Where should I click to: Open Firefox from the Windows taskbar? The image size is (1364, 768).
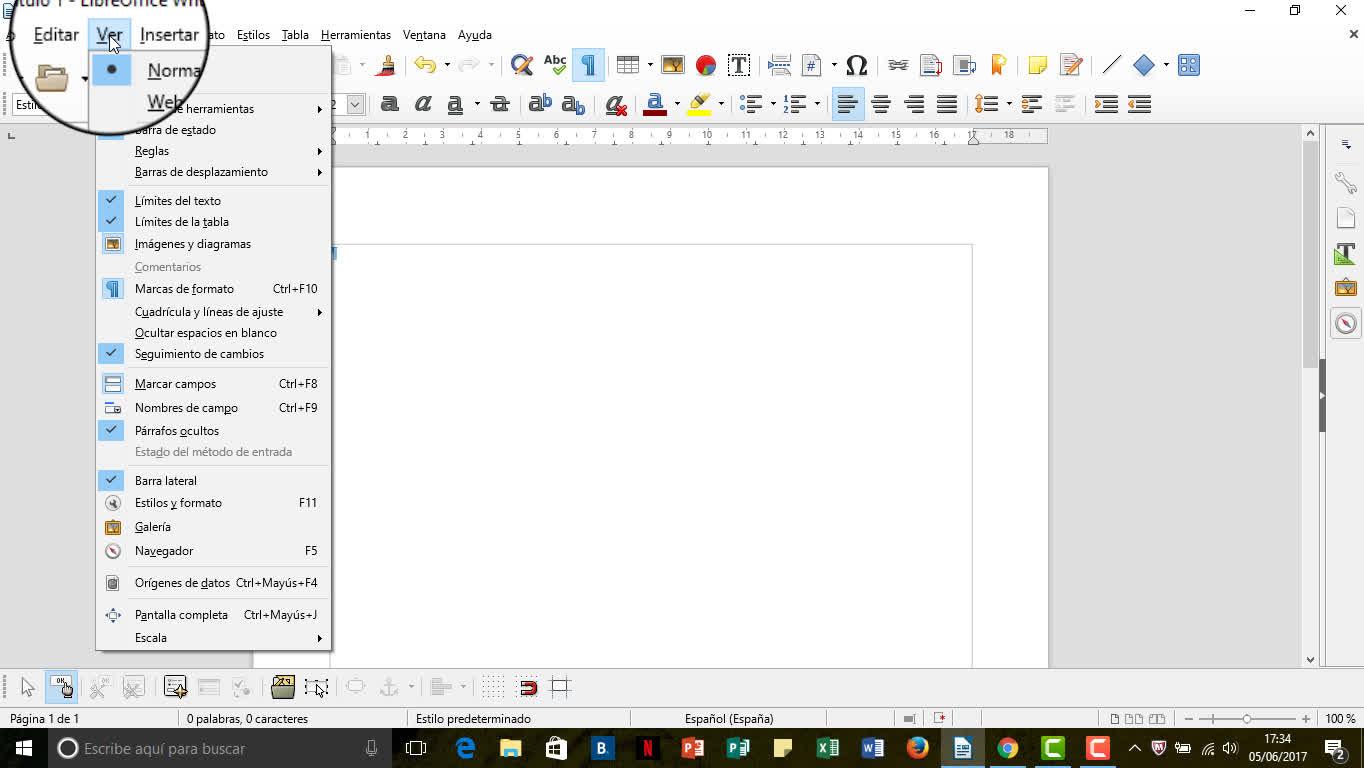917,748
